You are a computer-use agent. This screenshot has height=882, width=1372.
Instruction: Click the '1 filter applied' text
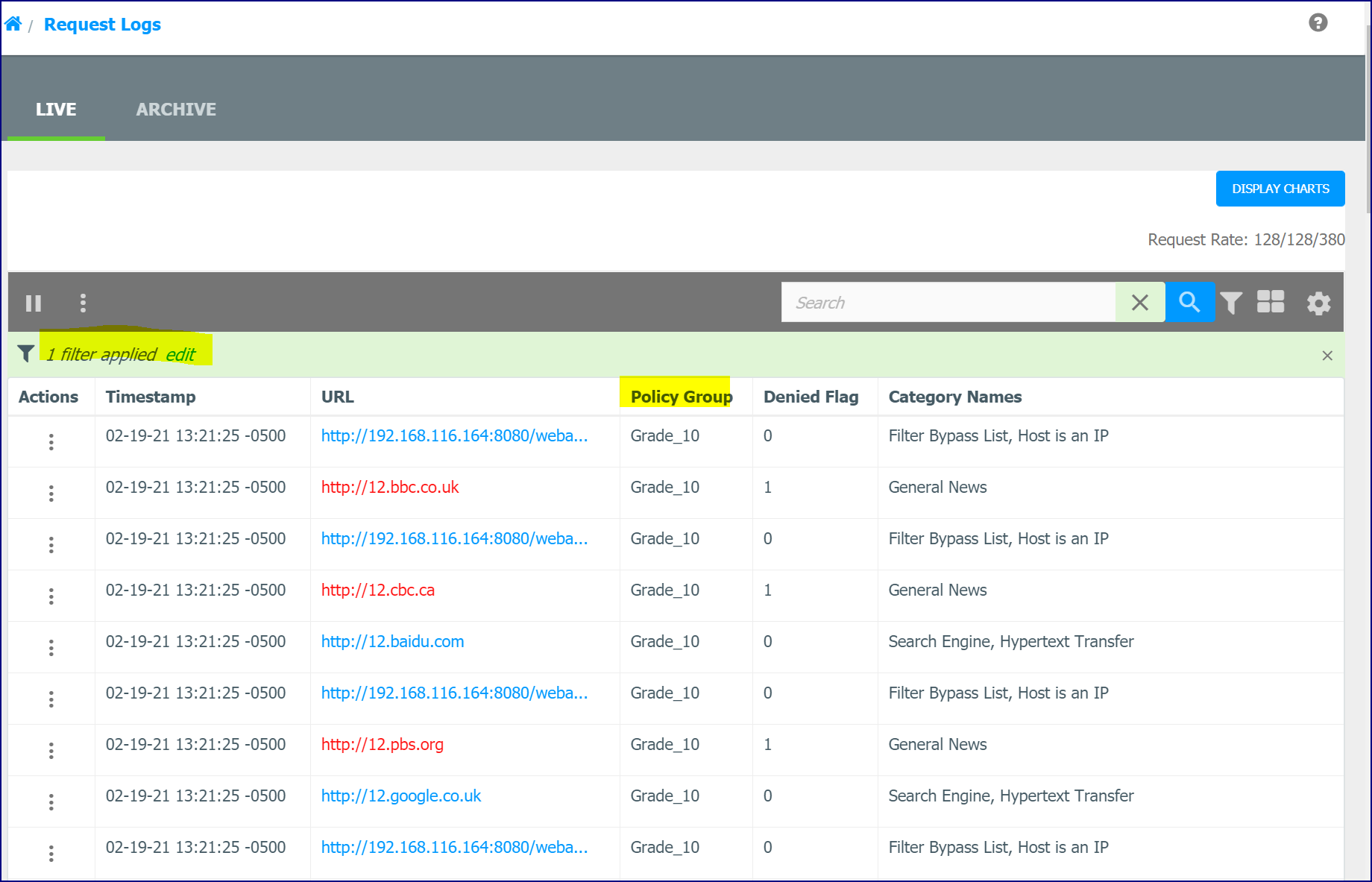(101, 355)
